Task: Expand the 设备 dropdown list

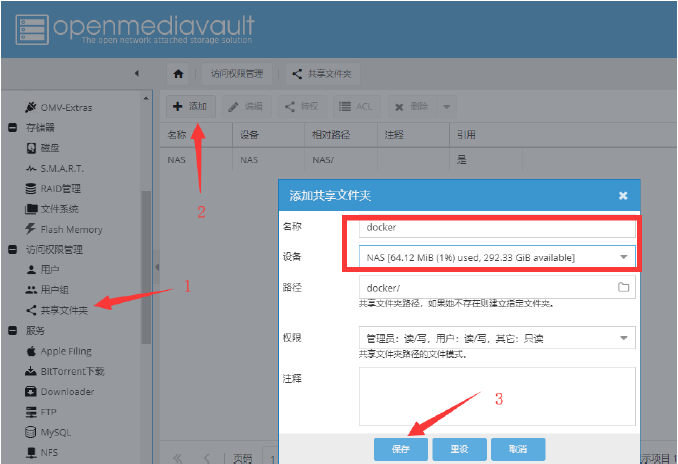Action: point(624,258)
